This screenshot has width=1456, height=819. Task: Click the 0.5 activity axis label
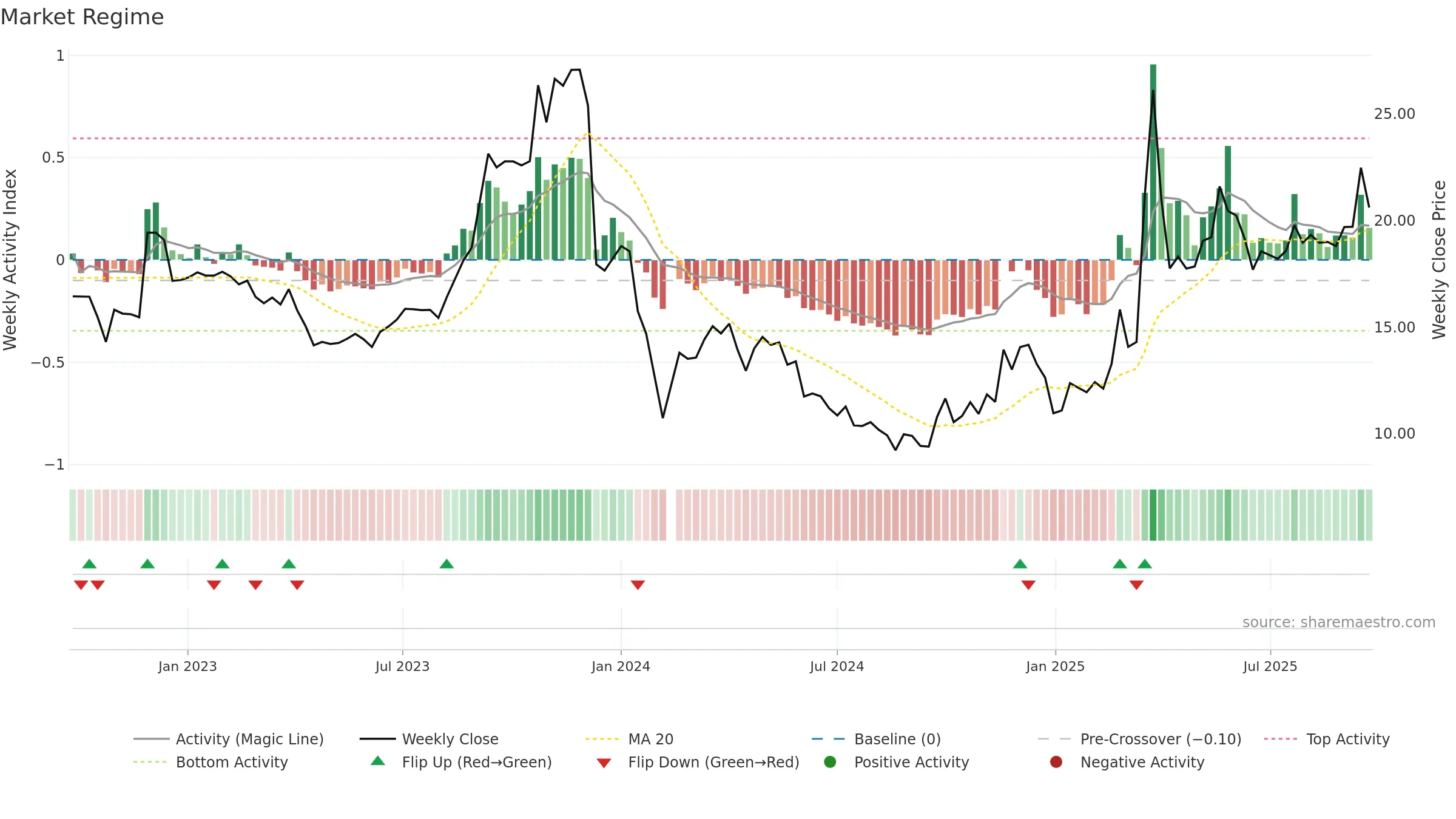53,158
